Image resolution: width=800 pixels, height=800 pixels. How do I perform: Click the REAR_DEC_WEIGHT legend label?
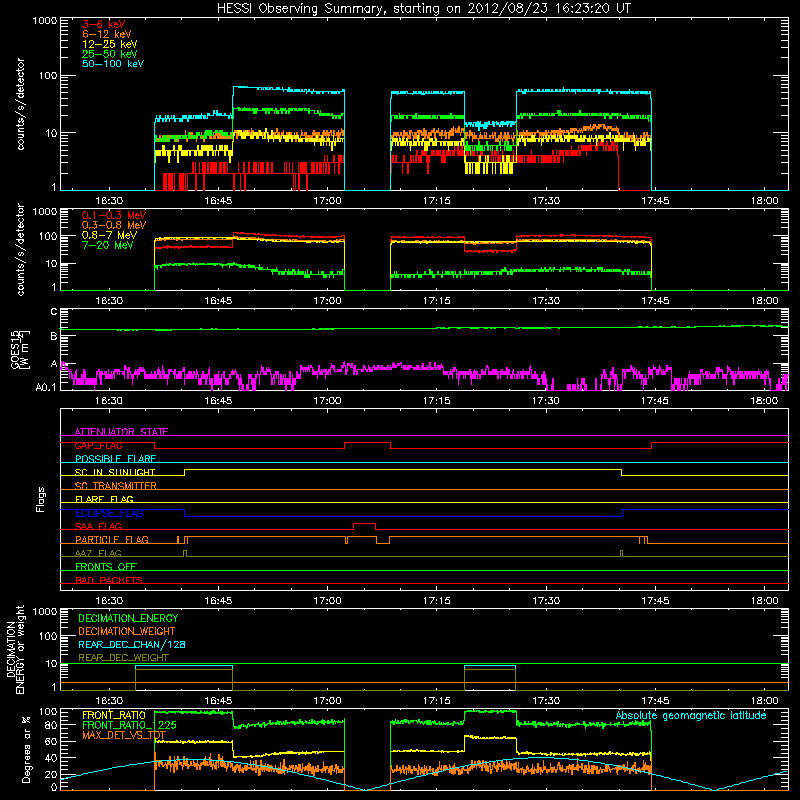point(123,658)
